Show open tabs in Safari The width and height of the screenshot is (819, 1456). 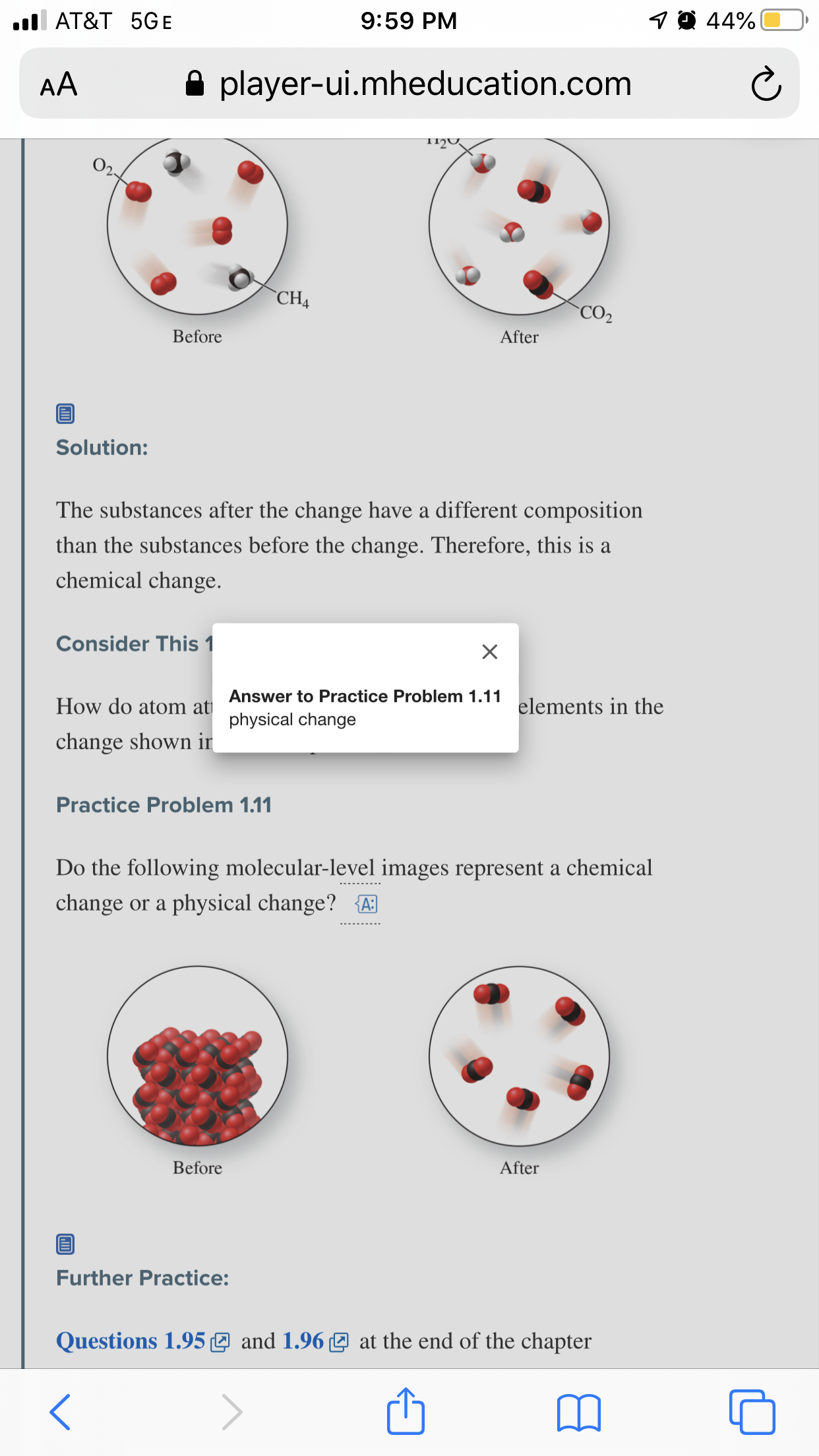[752, 1412]
